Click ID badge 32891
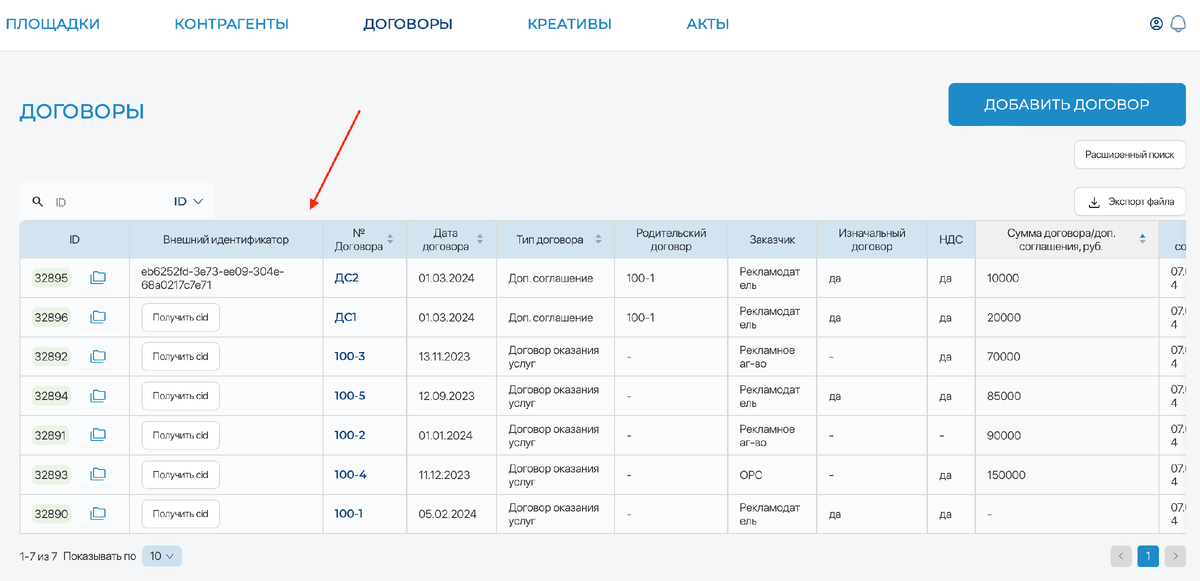The image size is (1200, 581). click(51, 435)
